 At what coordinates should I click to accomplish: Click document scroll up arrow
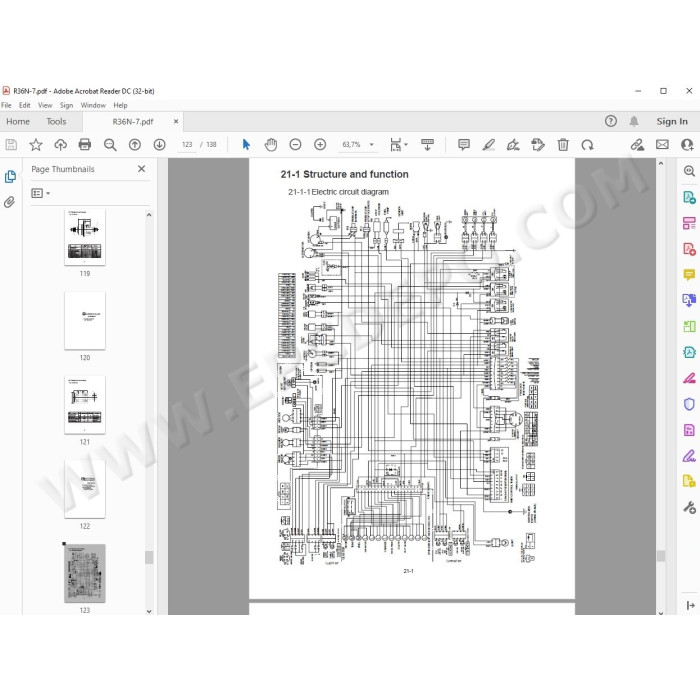pyautogui.click(x=661, y=163)
